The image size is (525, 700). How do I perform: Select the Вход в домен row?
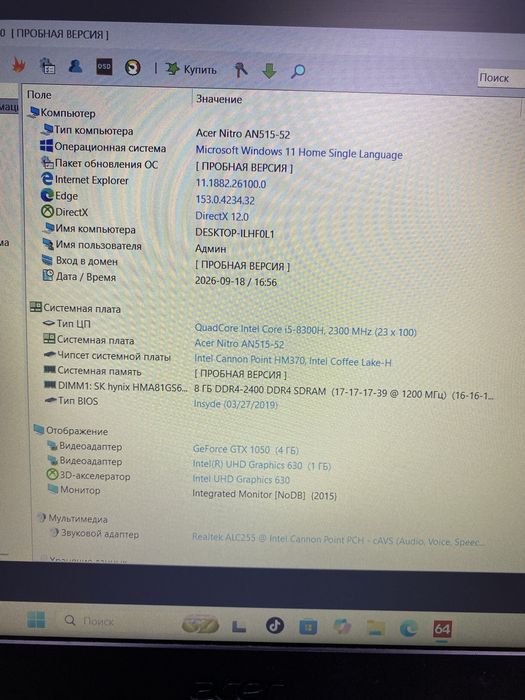pyautogui.click(x=79, y=261)
